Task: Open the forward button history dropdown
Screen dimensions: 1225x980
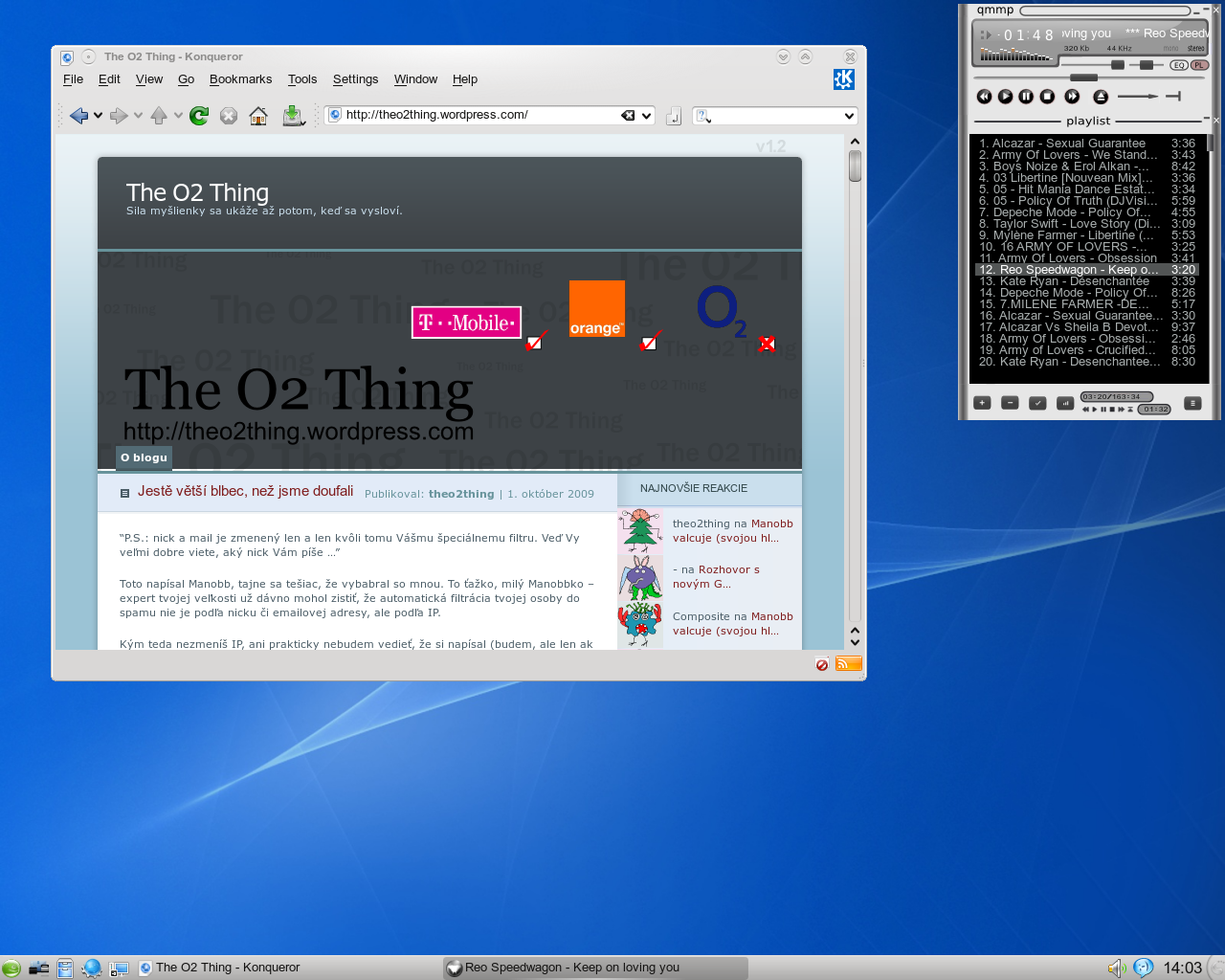Action: 138,116
